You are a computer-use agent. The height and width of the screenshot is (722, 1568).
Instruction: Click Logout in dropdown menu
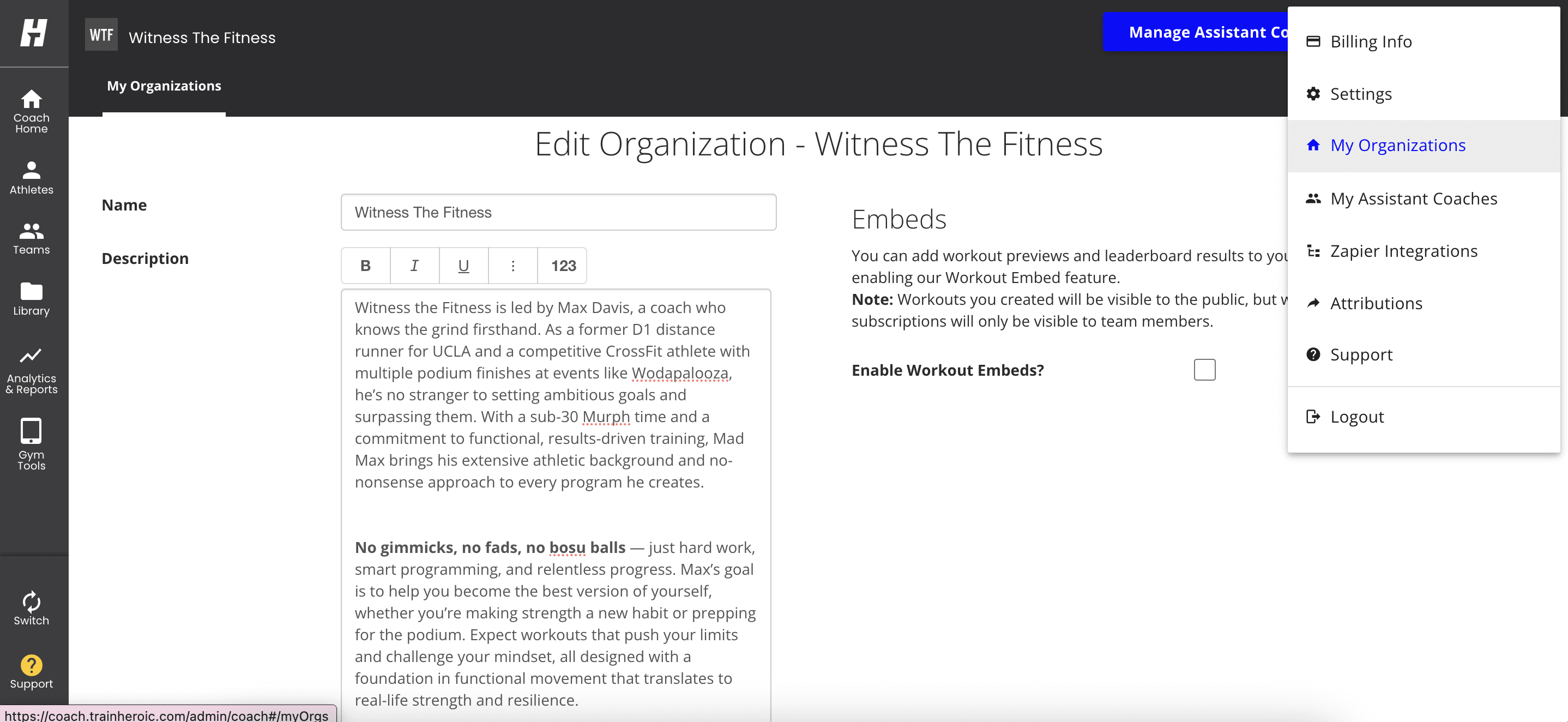click(1356, 417)
